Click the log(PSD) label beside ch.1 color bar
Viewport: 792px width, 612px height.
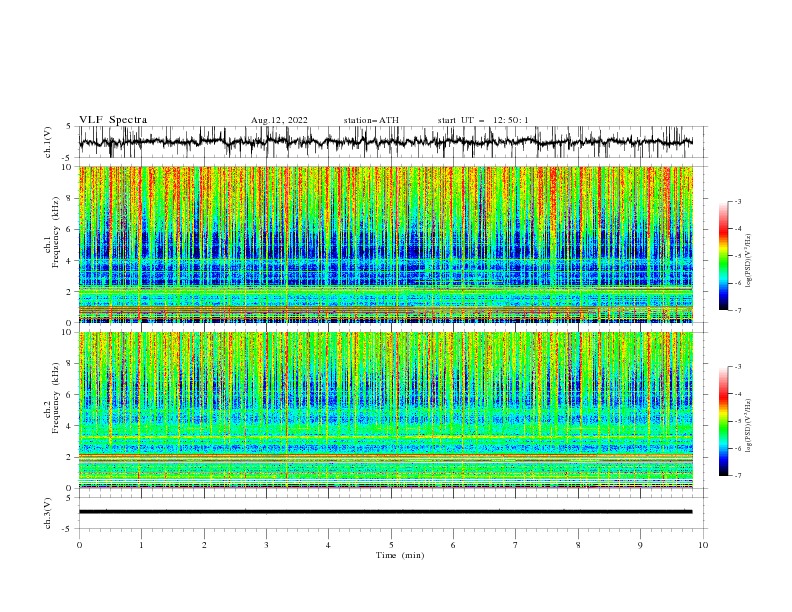pos(749,260)
